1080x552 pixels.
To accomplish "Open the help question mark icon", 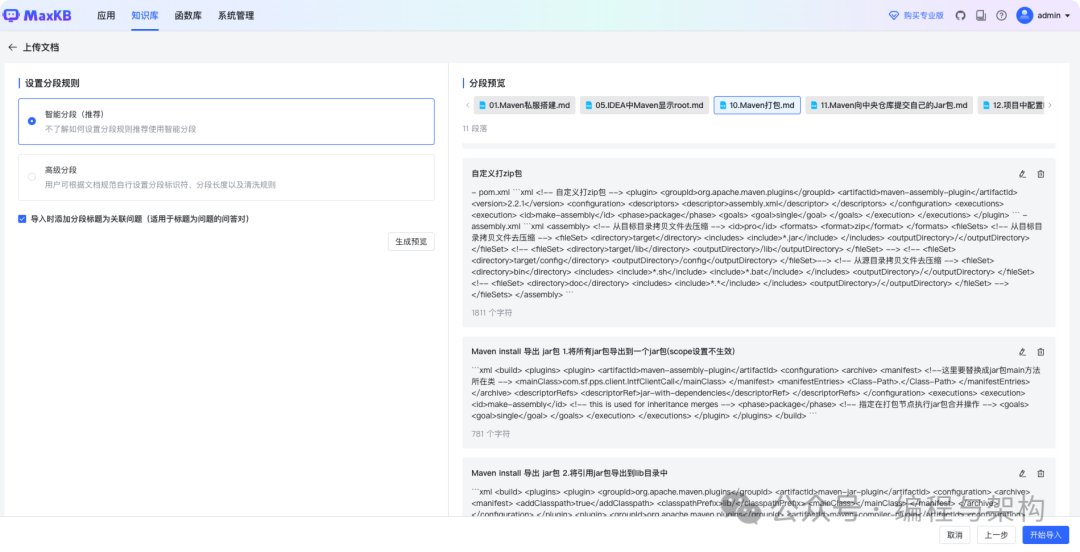I will point(1001,15).
